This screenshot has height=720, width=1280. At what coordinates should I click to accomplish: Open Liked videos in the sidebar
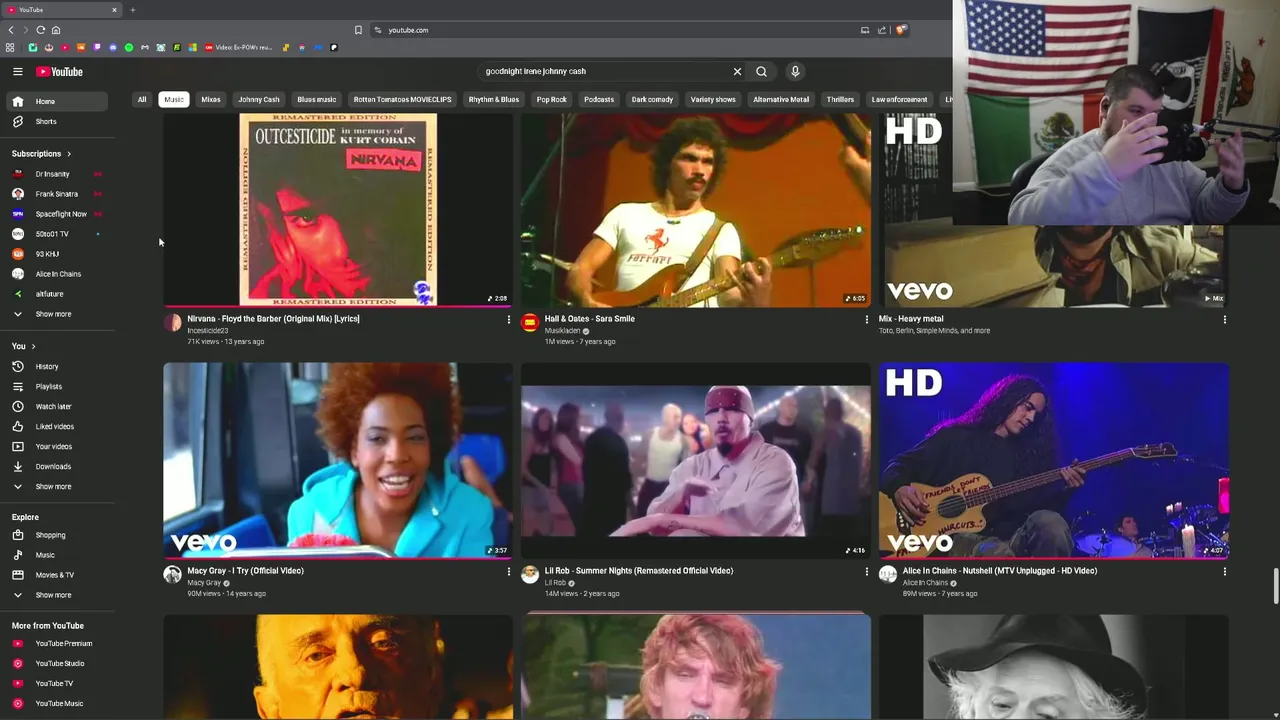(x=56, y=426)
